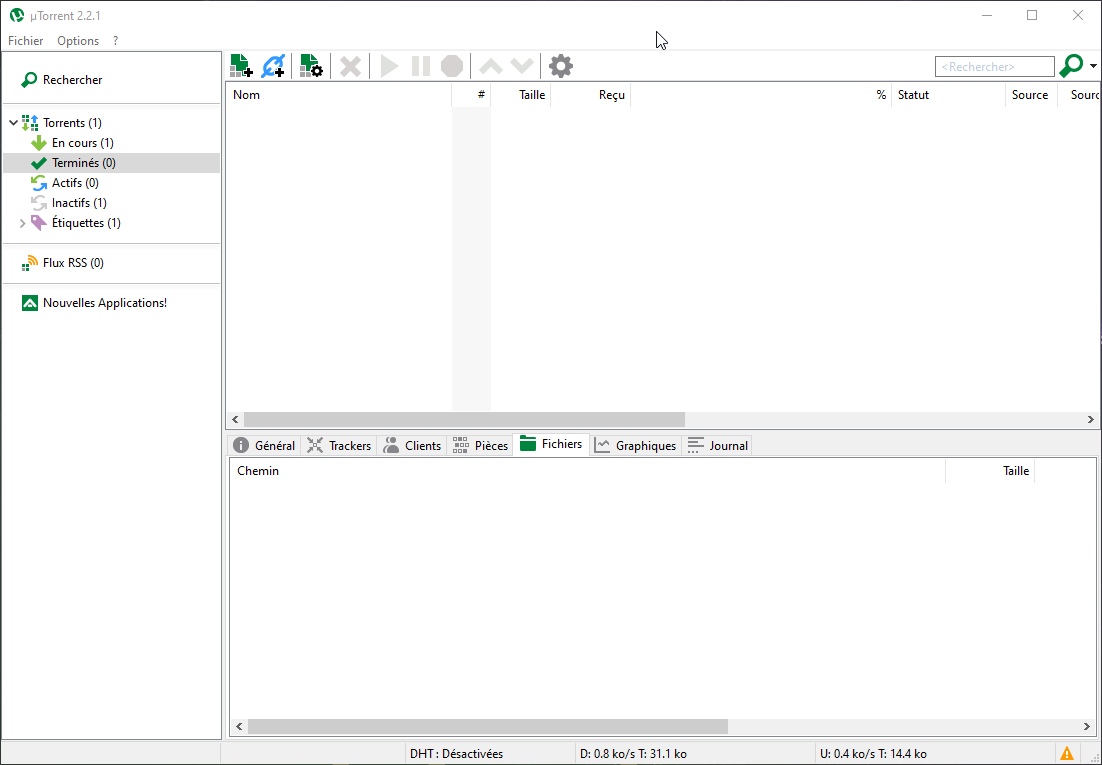Stop torrent toolbar icon
This screenshot has height=765, width=1102.
452,66
